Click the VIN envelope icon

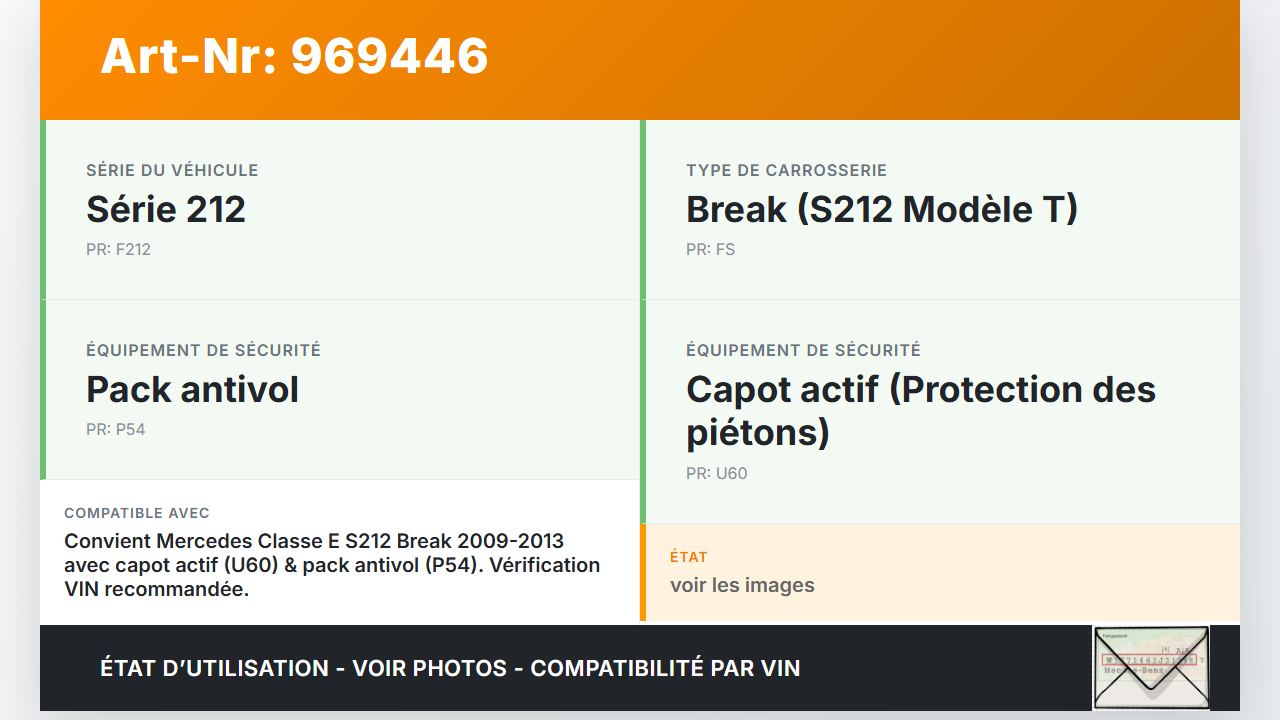pyautogui.click(x=1151, y=667)
